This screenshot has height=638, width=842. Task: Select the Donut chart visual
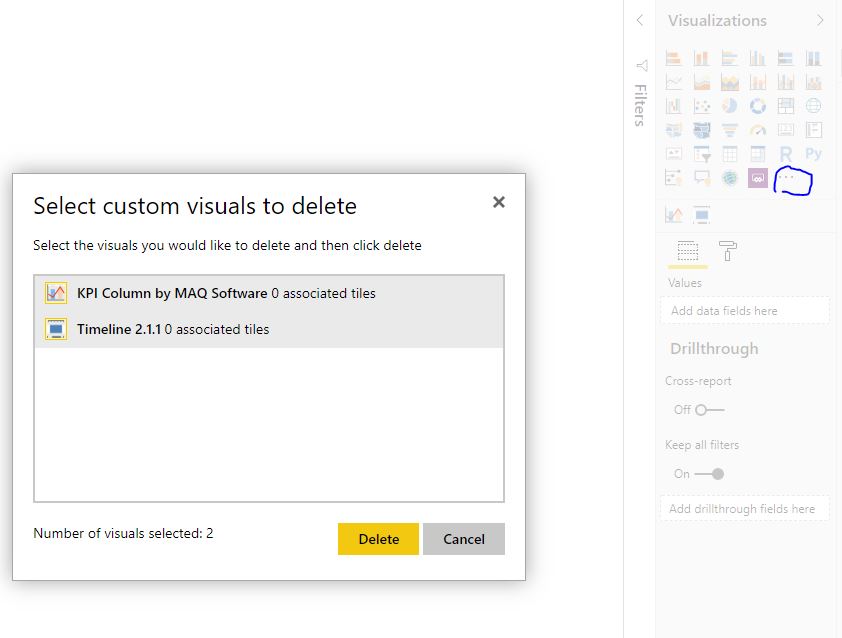pyautogui.click(x=757, y=106)
